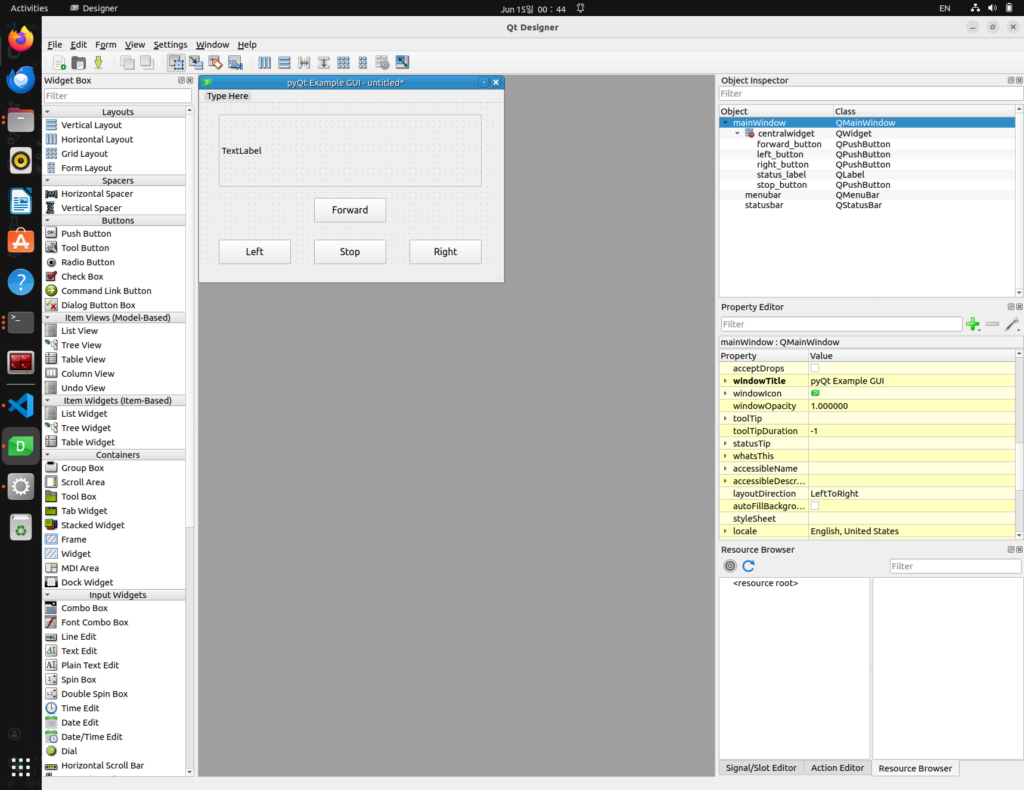Apply Lay Out Horizontally in Splitter

304,63
